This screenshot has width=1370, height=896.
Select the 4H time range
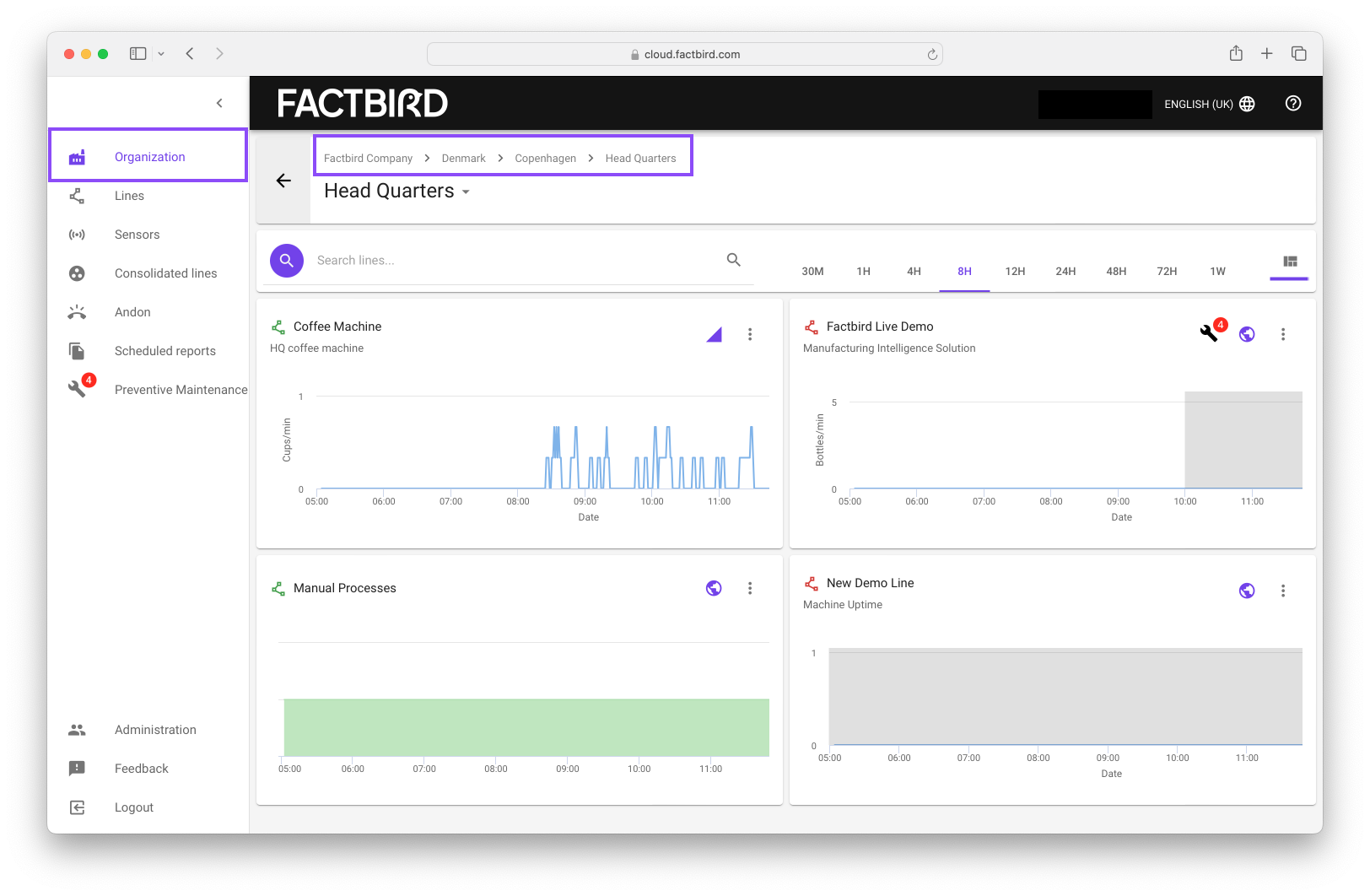click(914, 271)
